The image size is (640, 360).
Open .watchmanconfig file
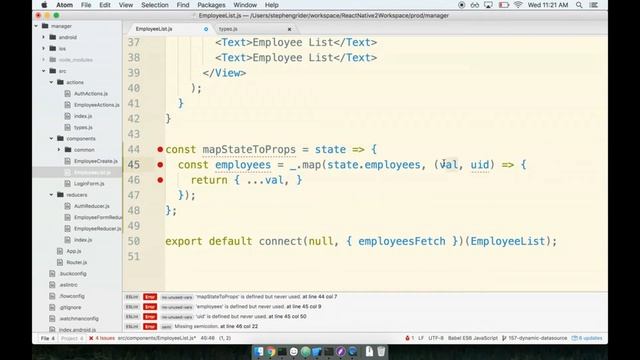(79, 318)
